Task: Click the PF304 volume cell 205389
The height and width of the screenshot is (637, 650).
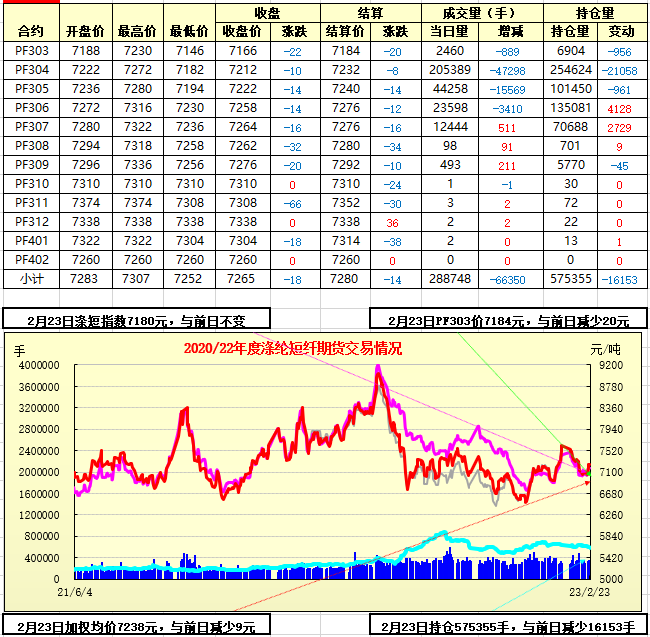Action: [449, 69]
